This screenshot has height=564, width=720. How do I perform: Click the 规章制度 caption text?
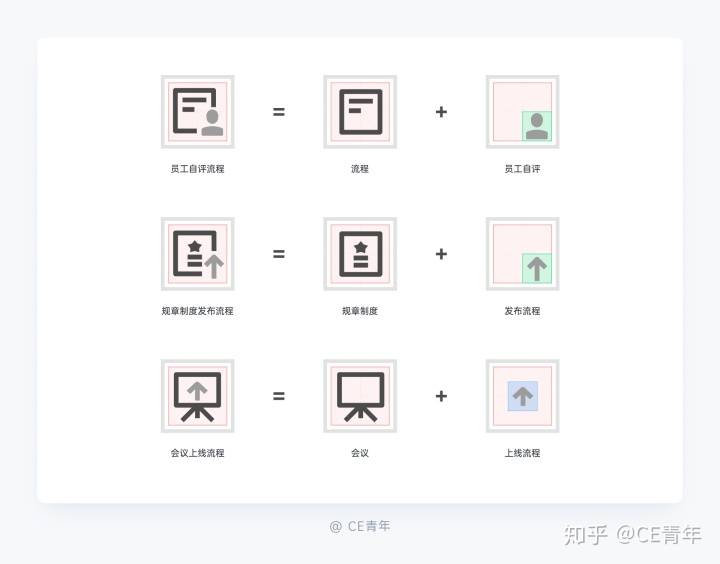pyautogui.click(x=360, y=311)
